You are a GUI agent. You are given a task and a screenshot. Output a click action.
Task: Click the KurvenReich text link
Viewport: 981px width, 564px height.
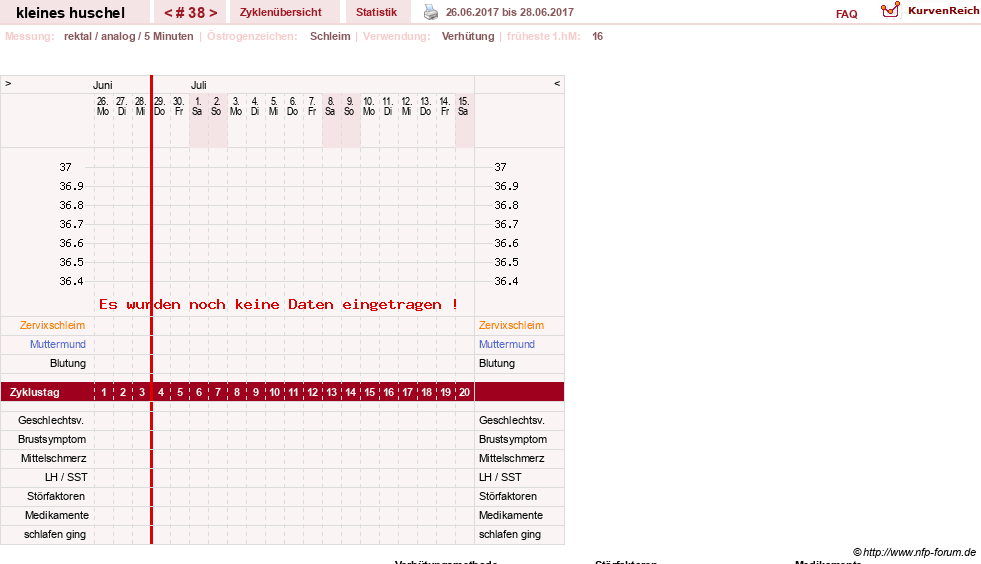943,11
